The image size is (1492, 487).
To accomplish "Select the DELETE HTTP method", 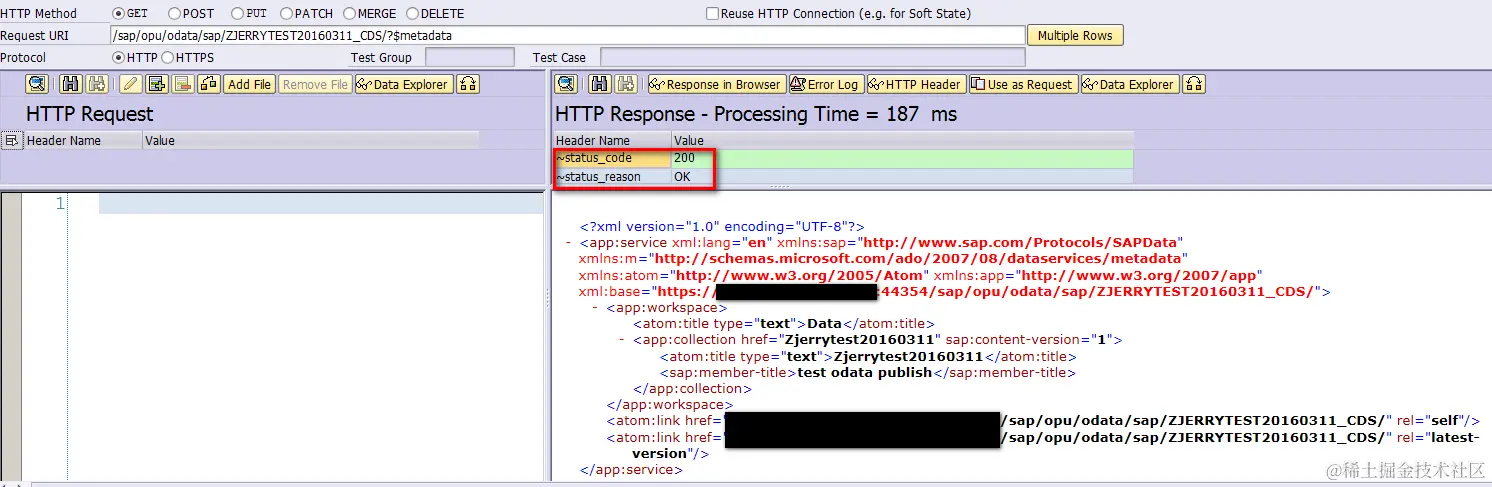I will 411,14.
